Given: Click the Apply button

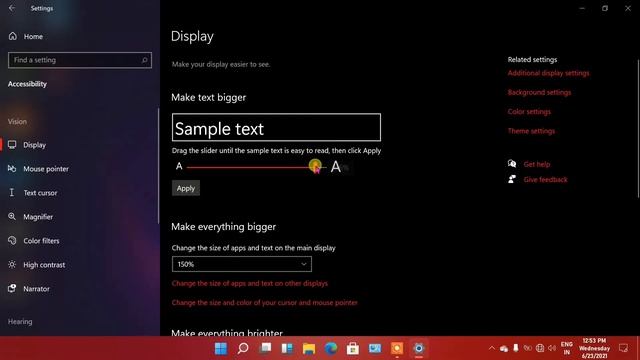Looking at the screenshot, I should point(186,188).
